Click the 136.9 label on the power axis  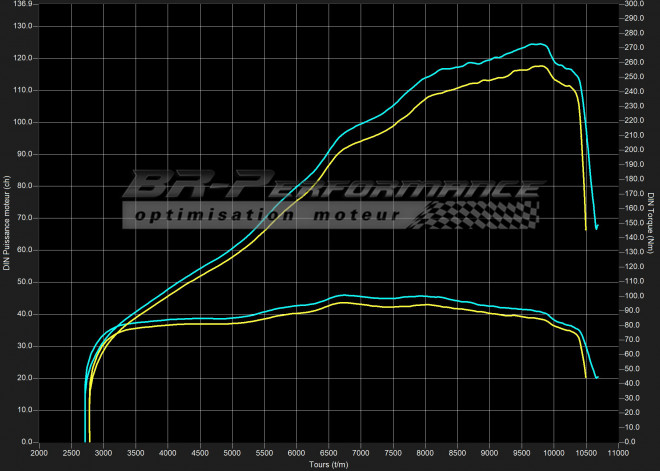click(x=22, y=4)
